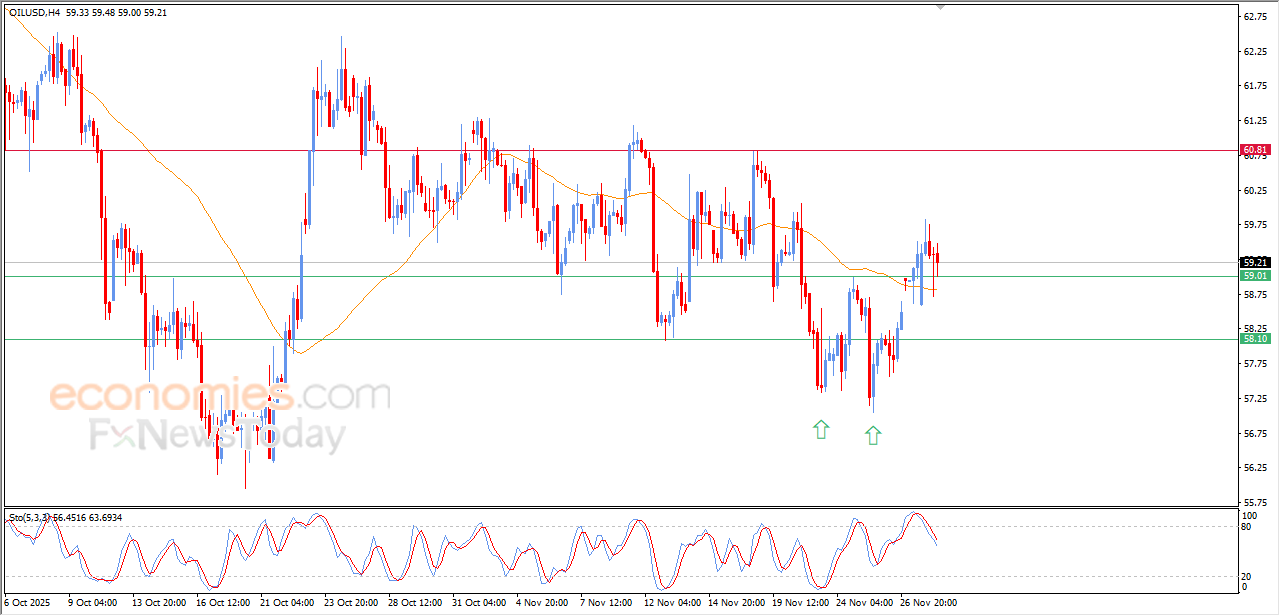The width and height of the screenshot is (1280, 616).
Task: Select the green 59.01 price tag
Action: [x=1255, y=275]
